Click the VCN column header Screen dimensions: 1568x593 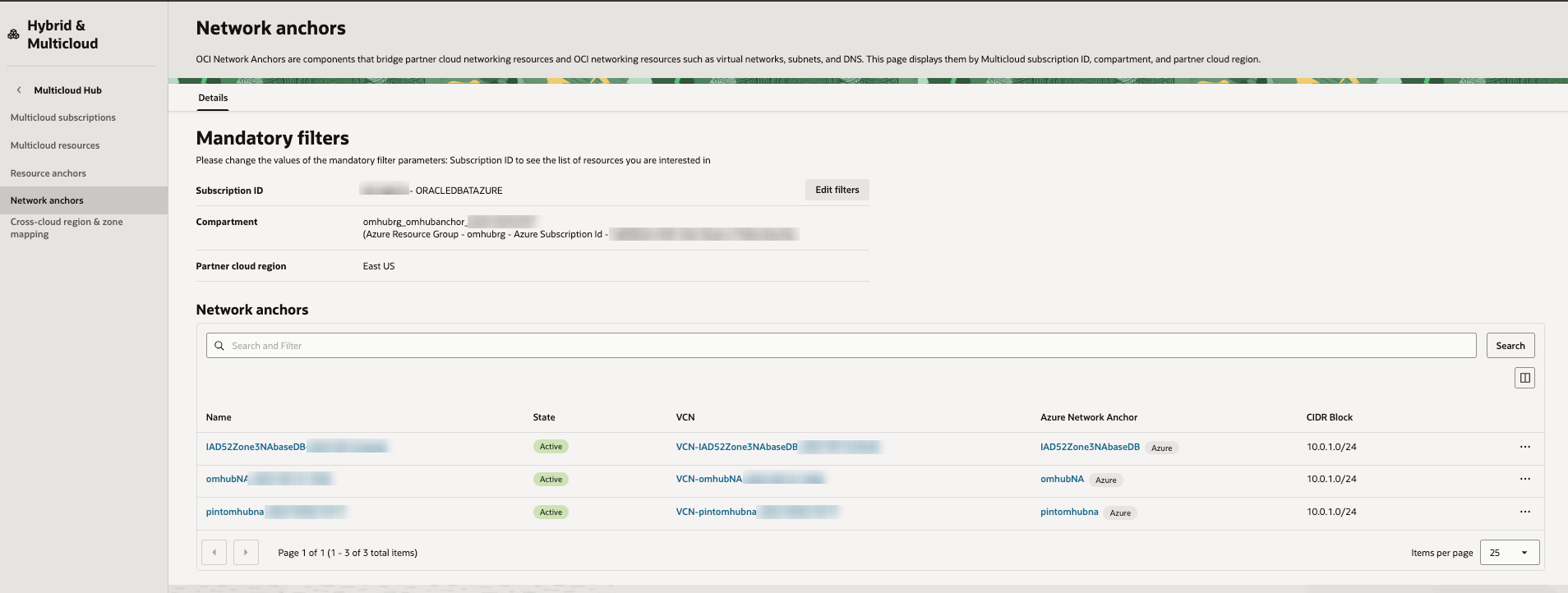(x=685, y=417)
